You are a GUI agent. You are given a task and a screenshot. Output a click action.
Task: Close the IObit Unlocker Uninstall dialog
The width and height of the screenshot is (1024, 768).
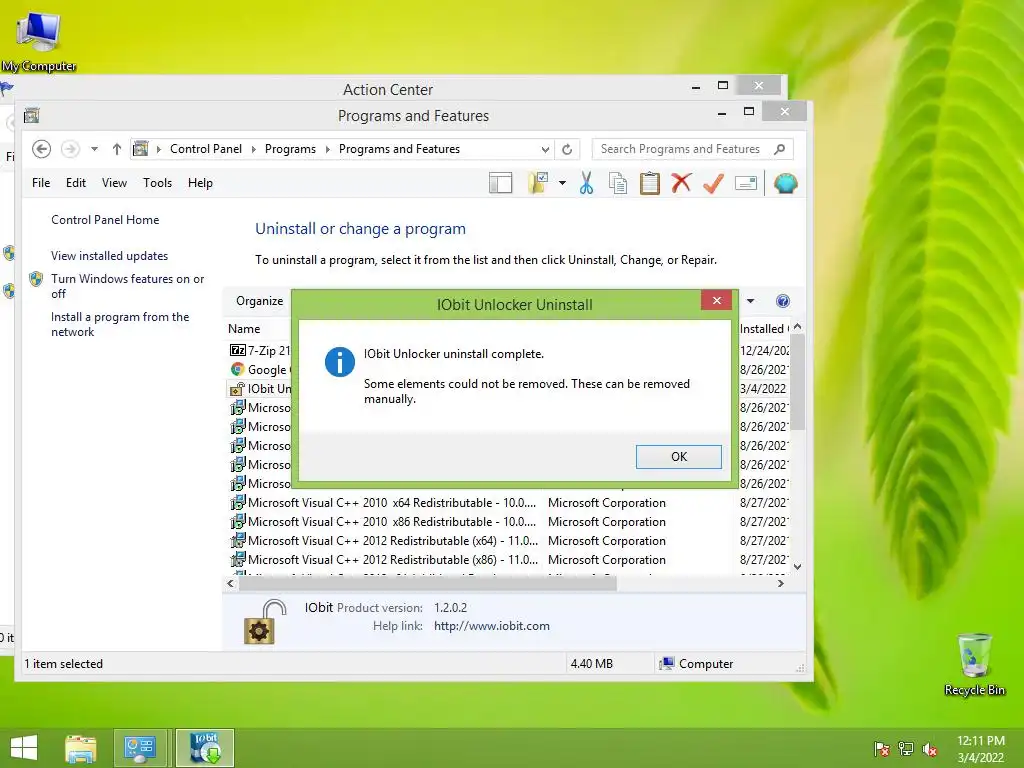point(716,300)
